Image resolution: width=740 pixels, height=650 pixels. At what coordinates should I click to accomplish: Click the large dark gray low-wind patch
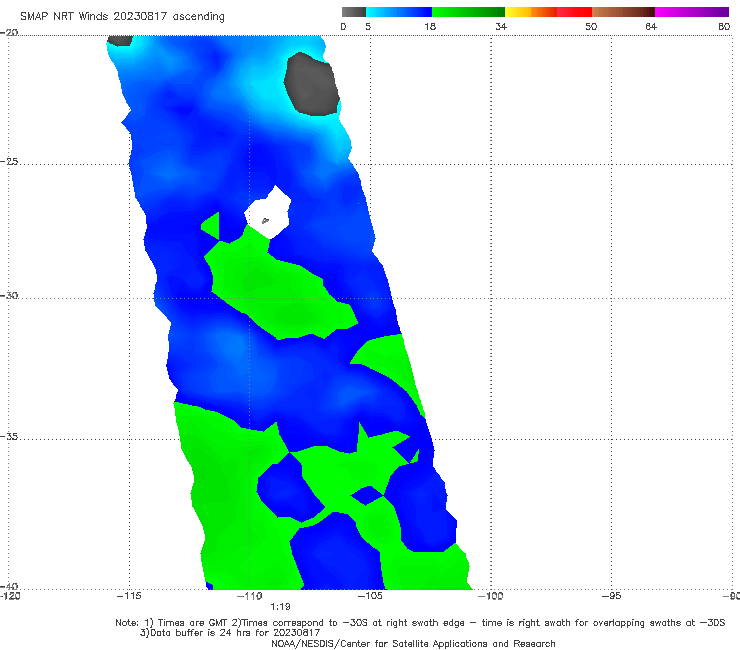click(311, 84)
